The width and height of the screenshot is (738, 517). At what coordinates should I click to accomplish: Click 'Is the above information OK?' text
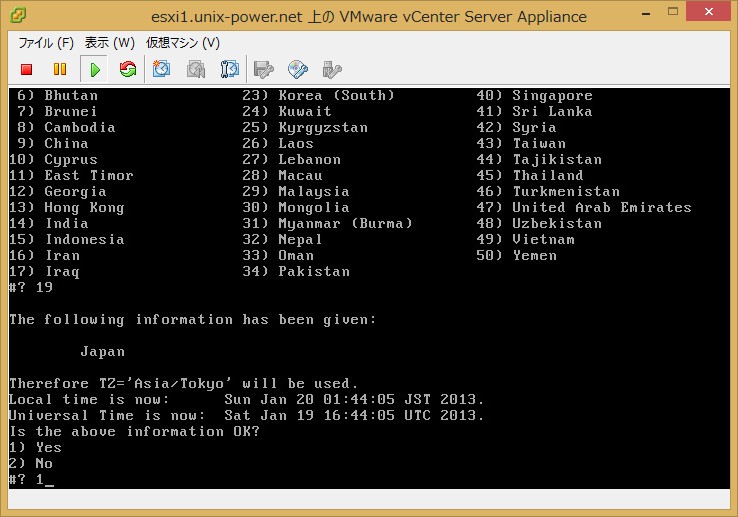point(134,431)
